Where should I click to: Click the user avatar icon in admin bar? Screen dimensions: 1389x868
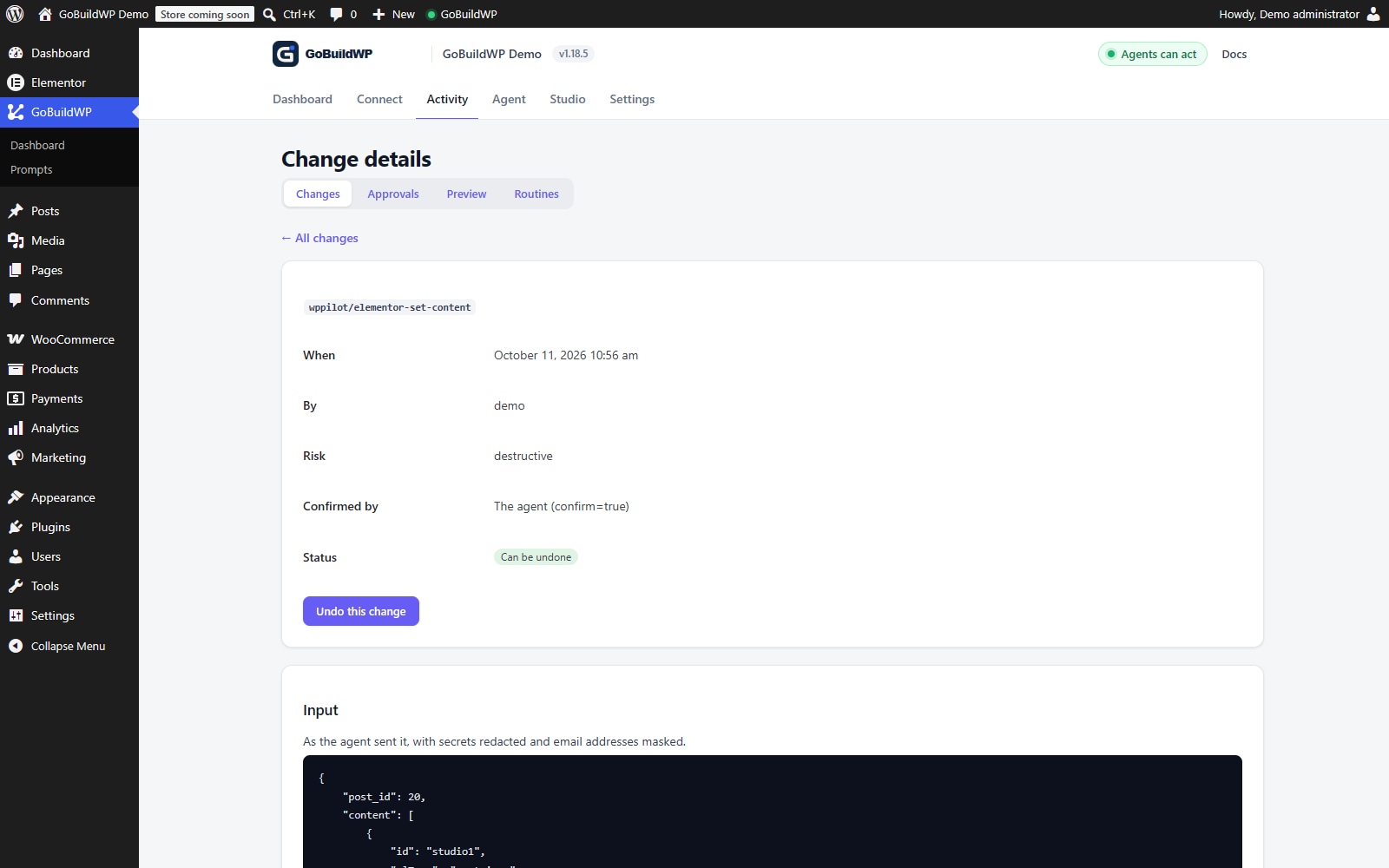coord(1373,14)
